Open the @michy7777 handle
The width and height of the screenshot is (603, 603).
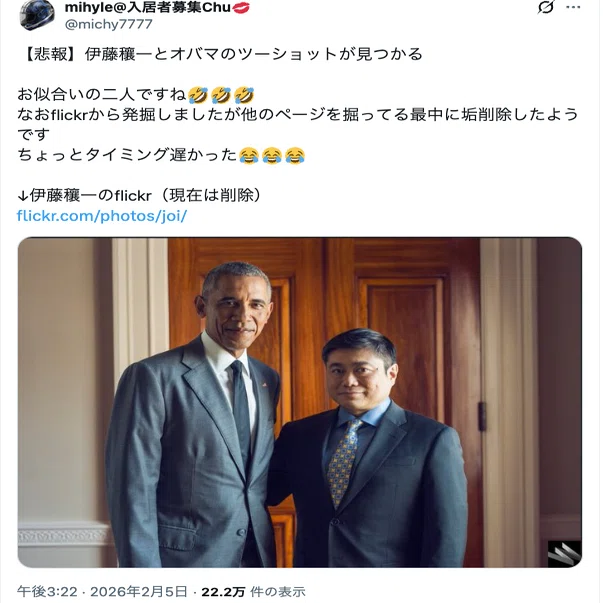point(109,24)
